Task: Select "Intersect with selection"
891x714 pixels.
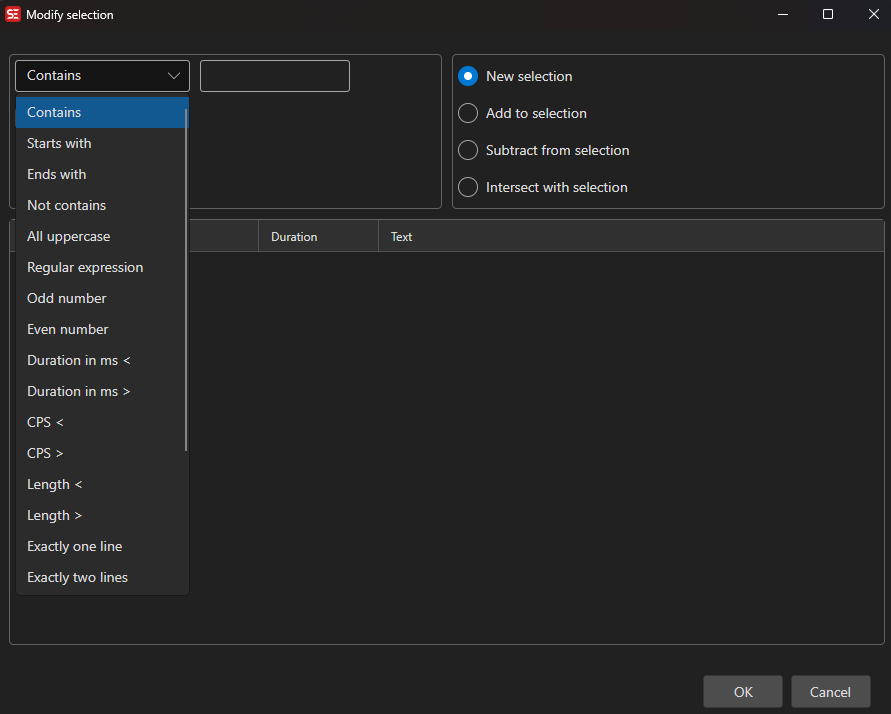Action: click(468, 187)
